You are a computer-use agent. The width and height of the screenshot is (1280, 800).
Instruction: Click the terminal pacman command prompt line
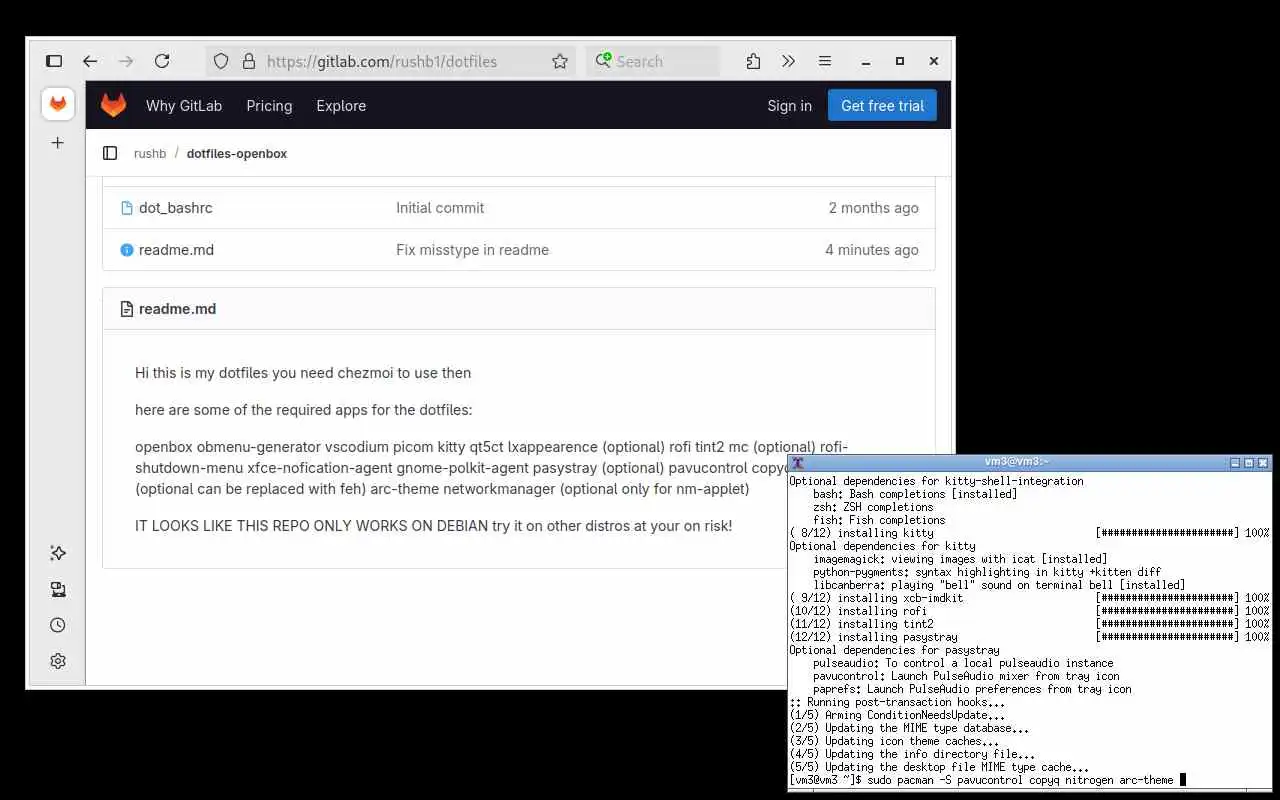987,780
